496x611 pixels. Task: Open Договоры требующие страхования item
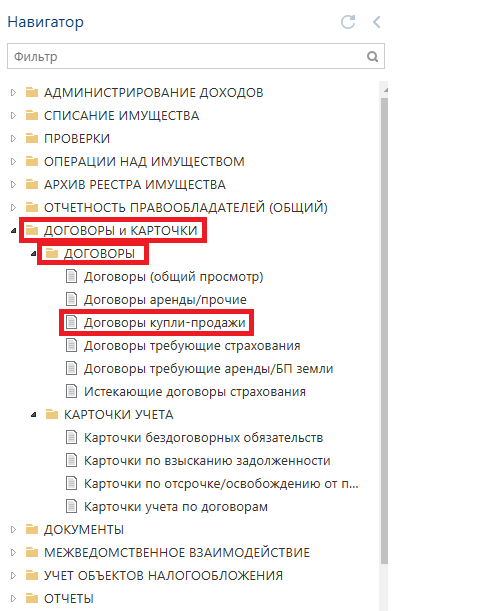click(x=192, y=346)
